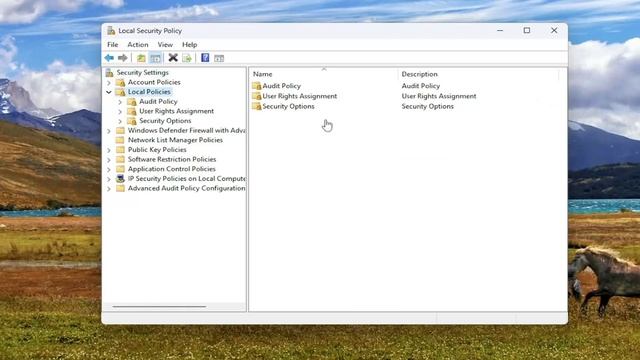Select Audit Policy label in left tree
The image size is (640, 360).
coord(158,102)
